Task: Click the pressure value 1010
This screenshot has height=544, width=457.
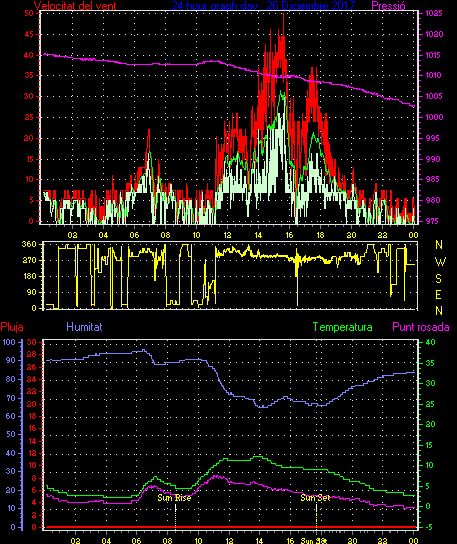Action: click(434, 75)
